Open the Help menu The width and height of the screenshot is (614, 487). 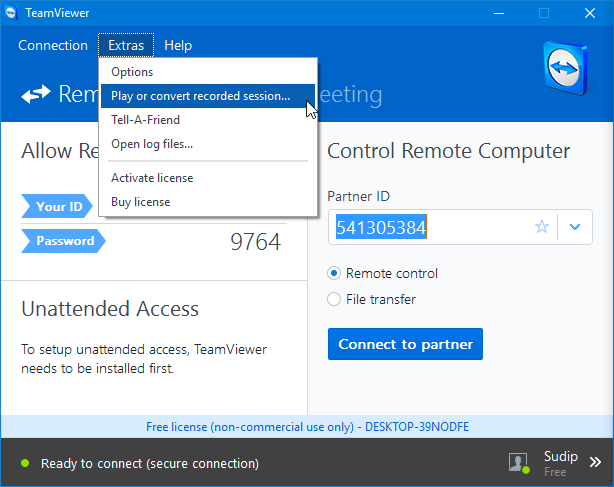coord(178,45)
